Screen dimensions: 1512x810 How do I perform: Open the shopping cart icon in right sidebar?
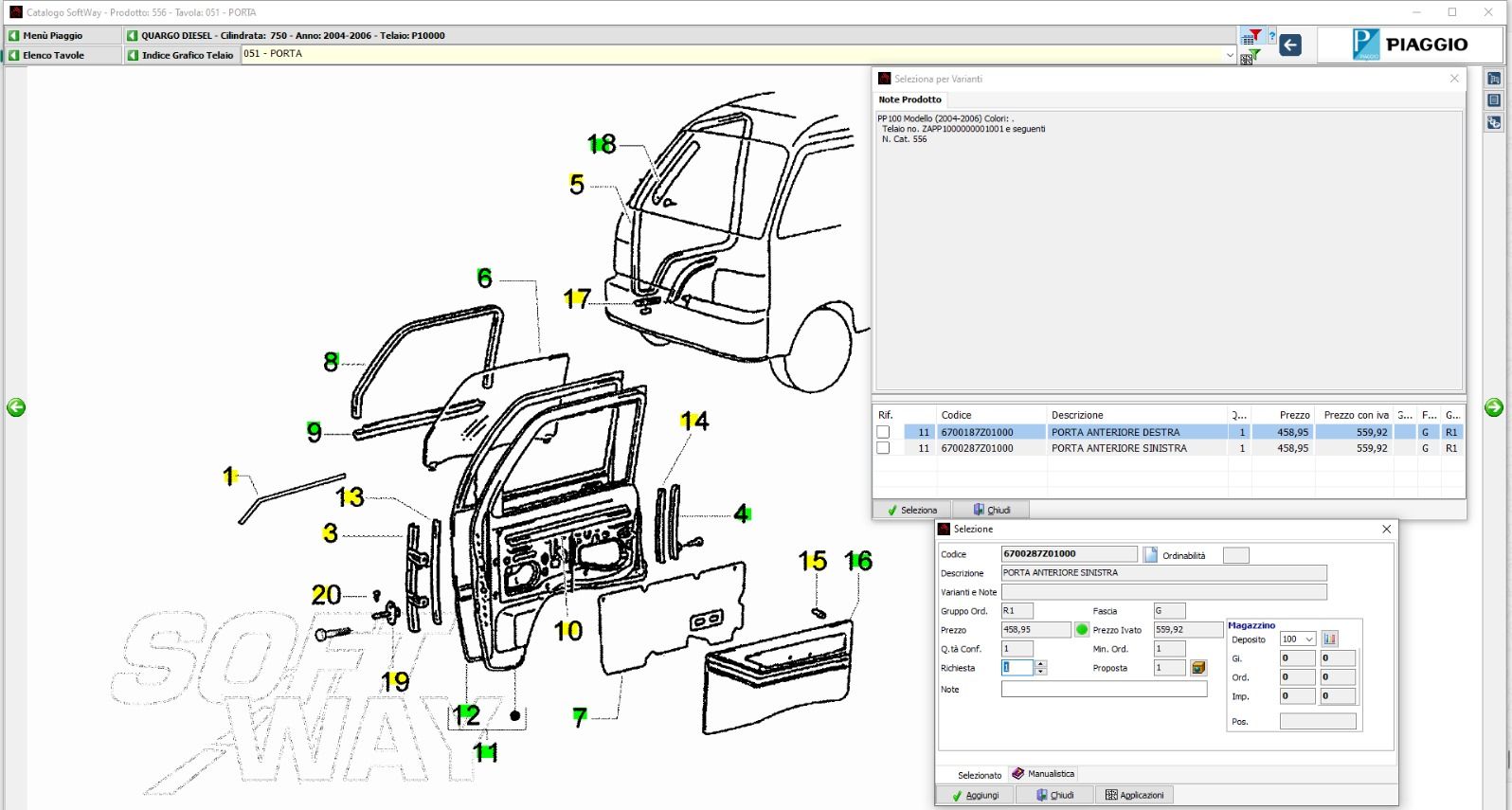1494,79
